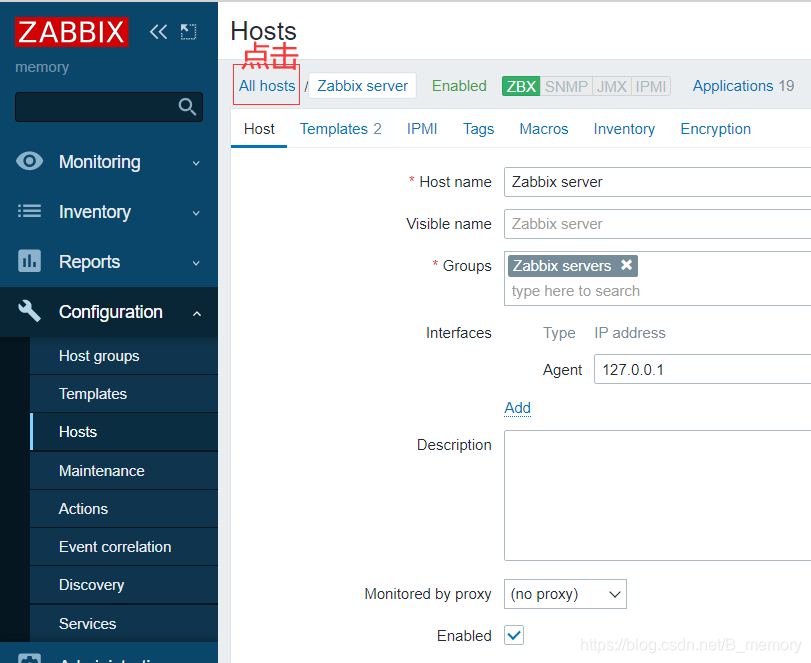Click the Reports bar chart icon
This screenshot has height=663, width=811.
(x=29, y=261)
